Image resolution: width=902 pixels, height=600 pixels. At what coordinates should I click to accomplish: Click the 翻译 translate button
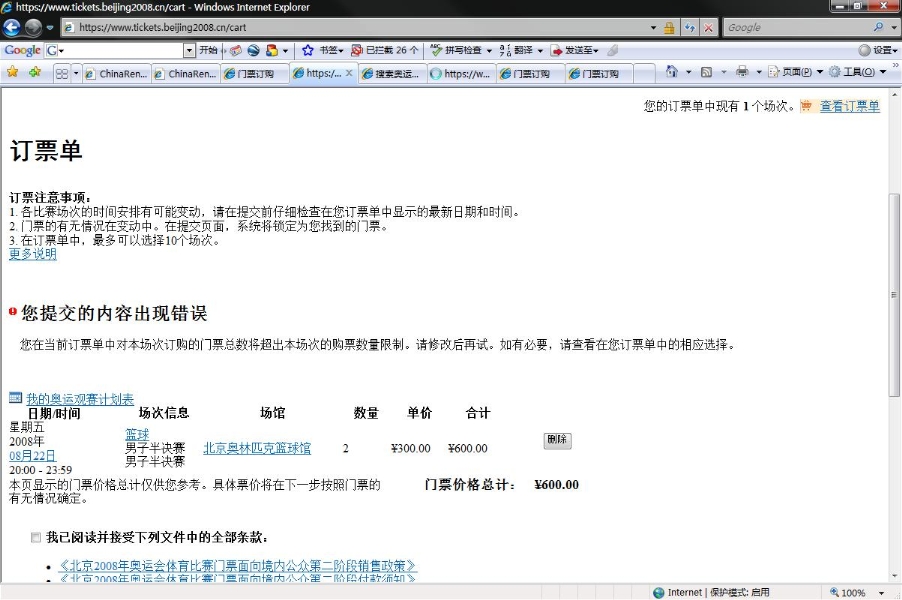516,50
